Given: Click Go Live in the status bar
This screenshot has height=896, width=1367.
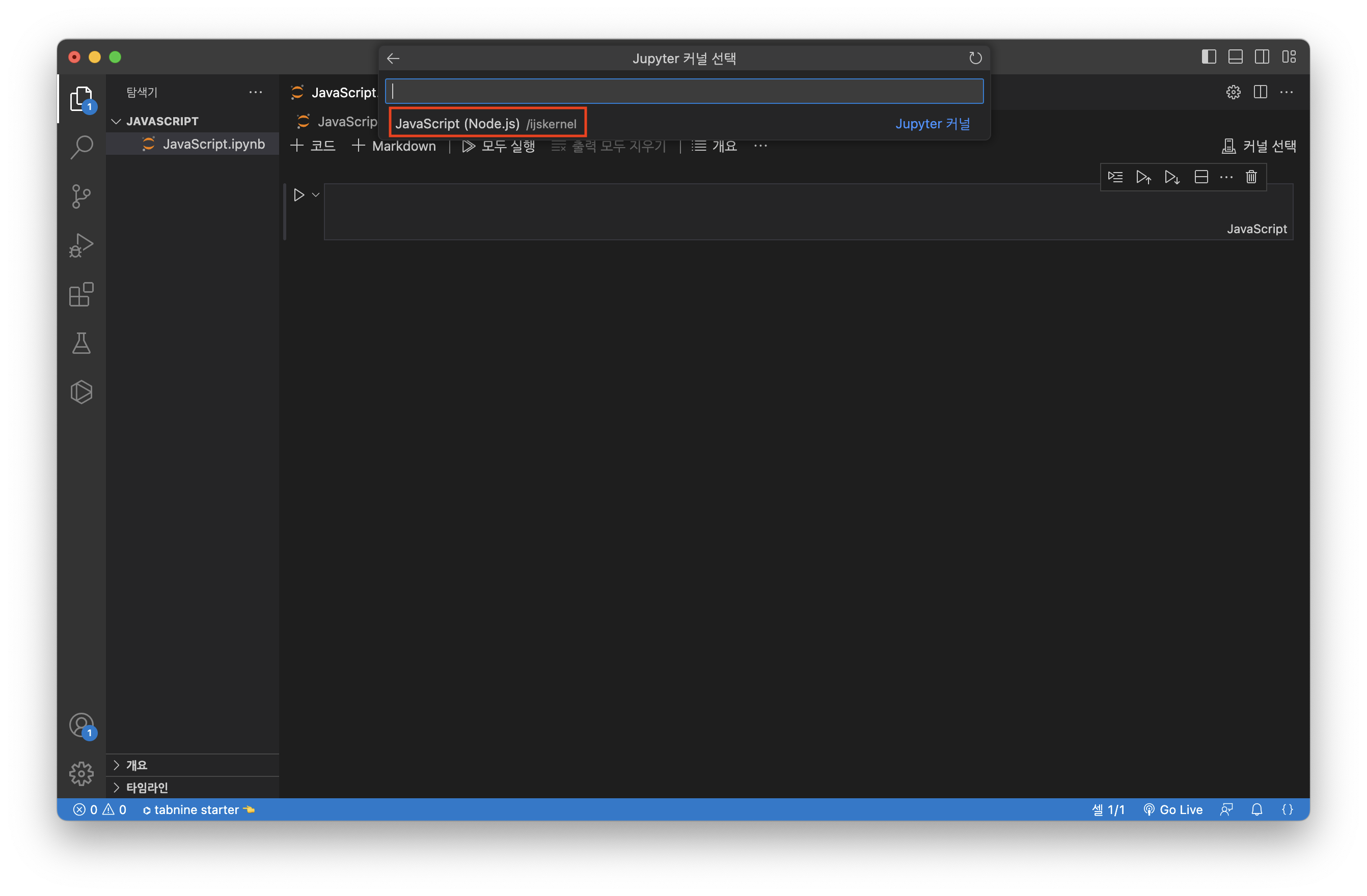Looking at the screenshot, I should (x=1173, y=809).
